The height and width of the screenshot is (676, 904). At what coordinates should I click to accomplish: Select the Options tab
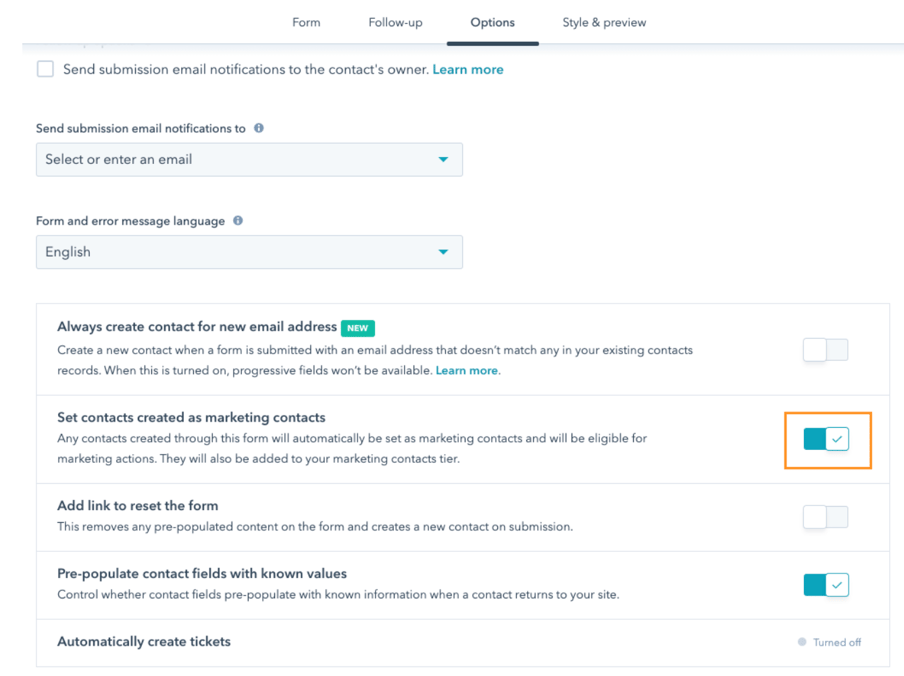coord(492,22)
